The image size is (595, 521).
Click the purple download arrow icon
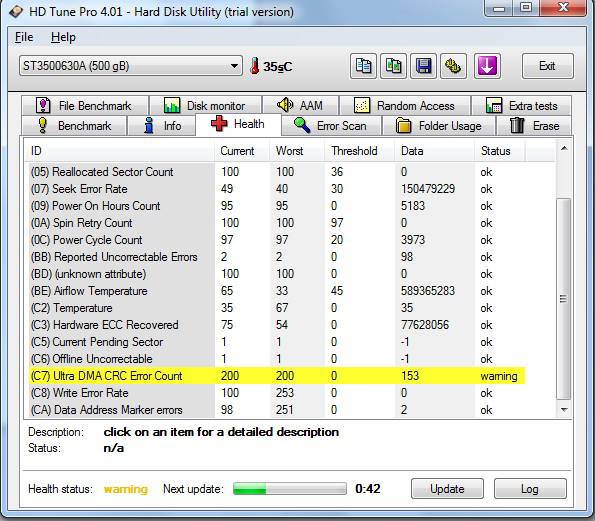tap(487, 66)
